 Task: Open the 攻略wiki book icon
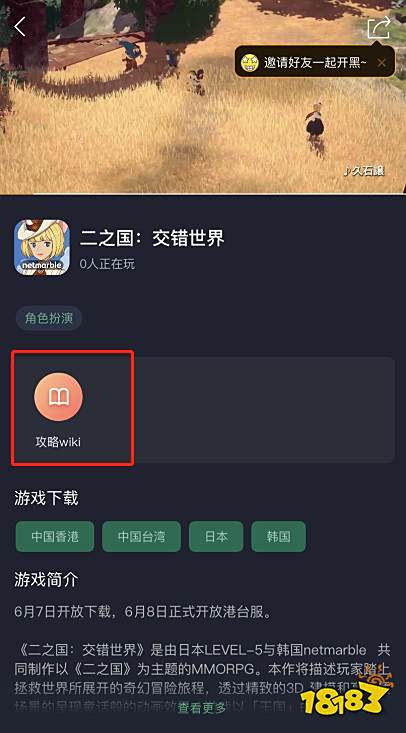[x=58, y=397]
